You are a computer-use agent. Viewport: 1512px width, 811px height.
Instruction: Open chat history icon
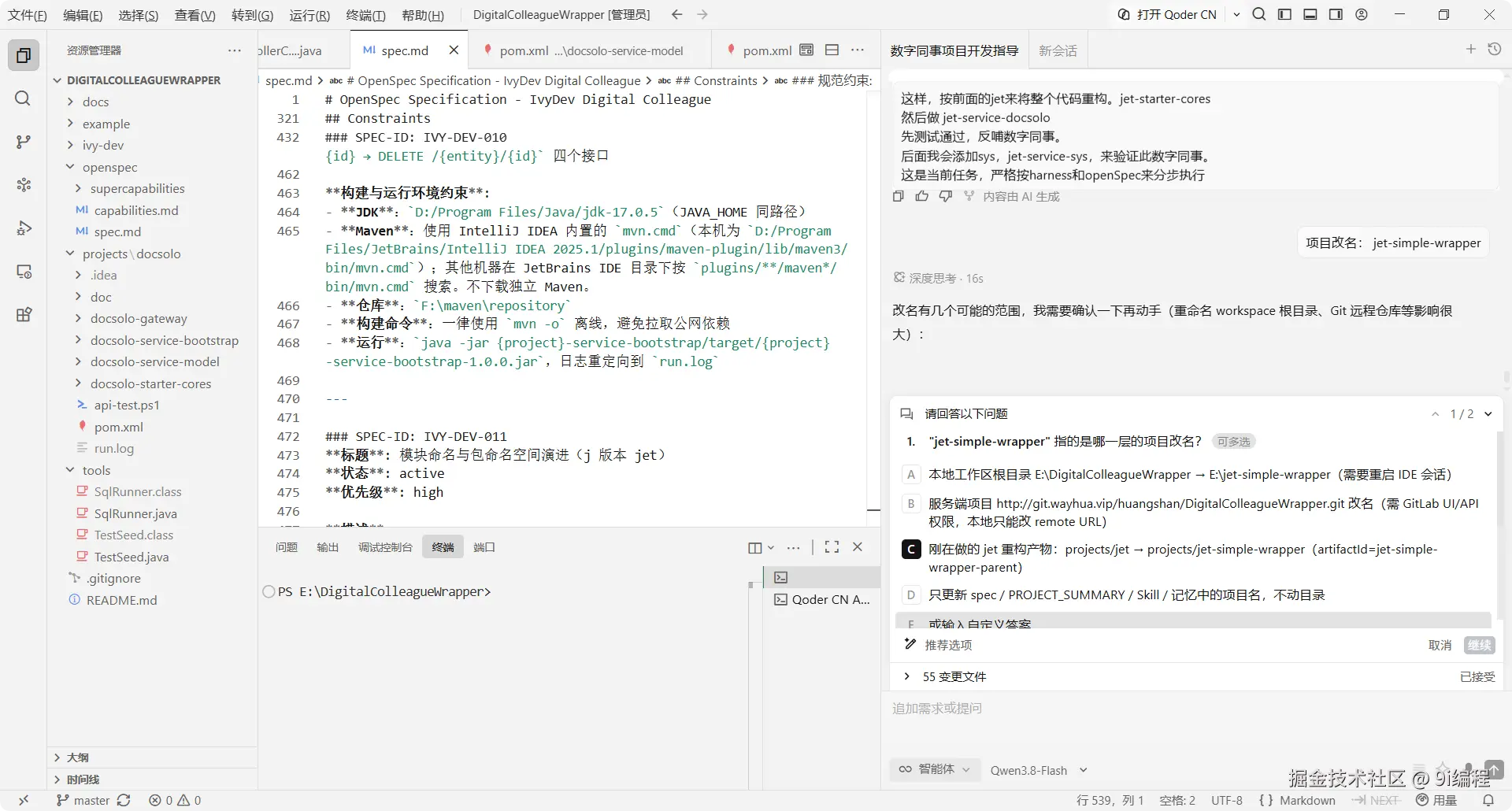pos(1494,50)
